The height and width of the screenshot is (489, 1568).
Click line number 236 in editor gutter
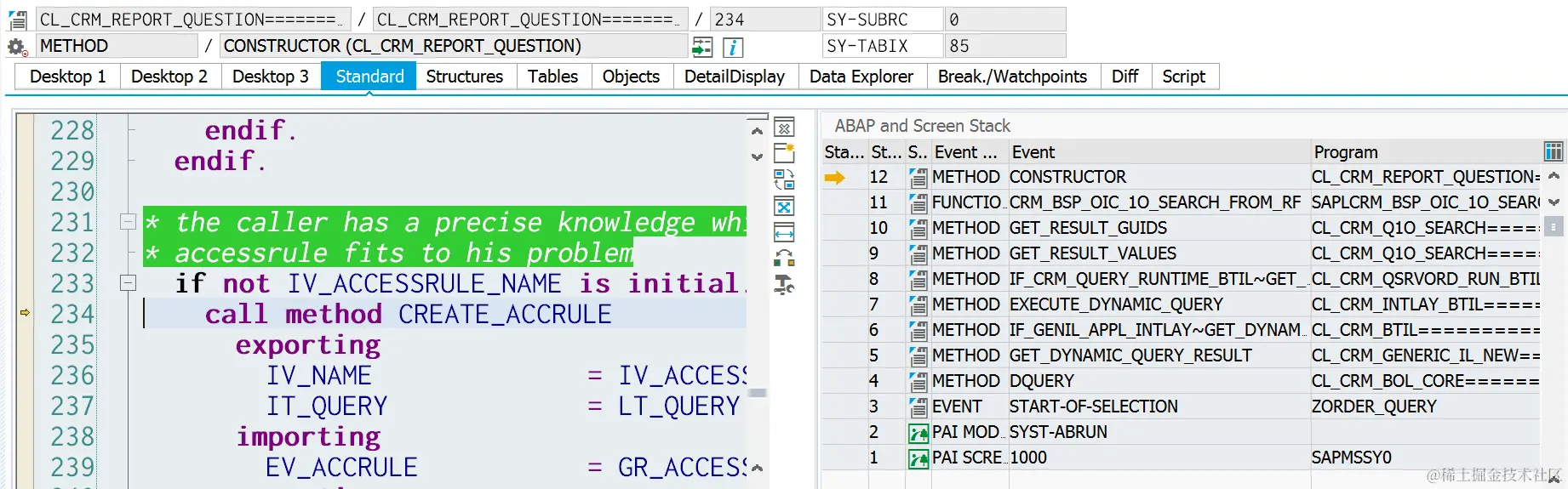(72, 375)
